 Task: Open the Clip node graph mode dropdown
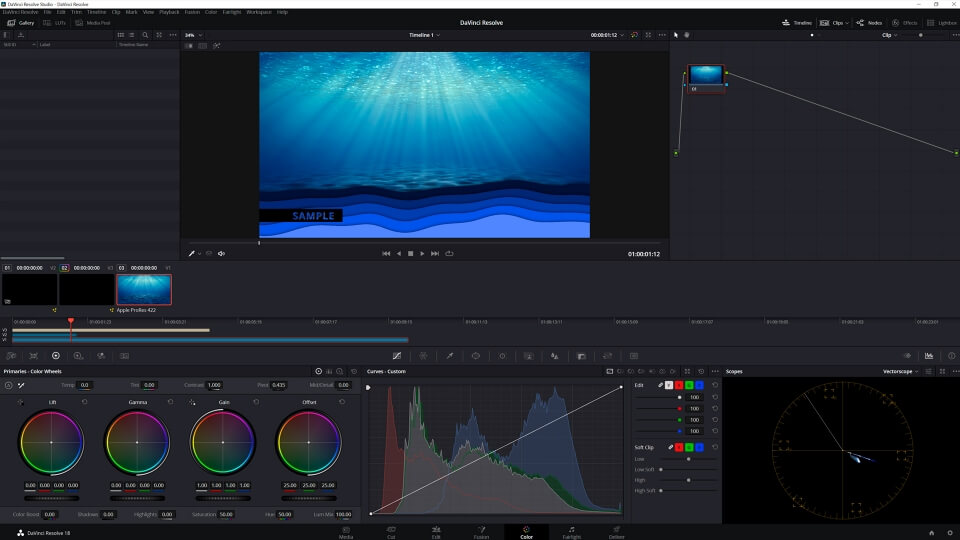[889, 35]
